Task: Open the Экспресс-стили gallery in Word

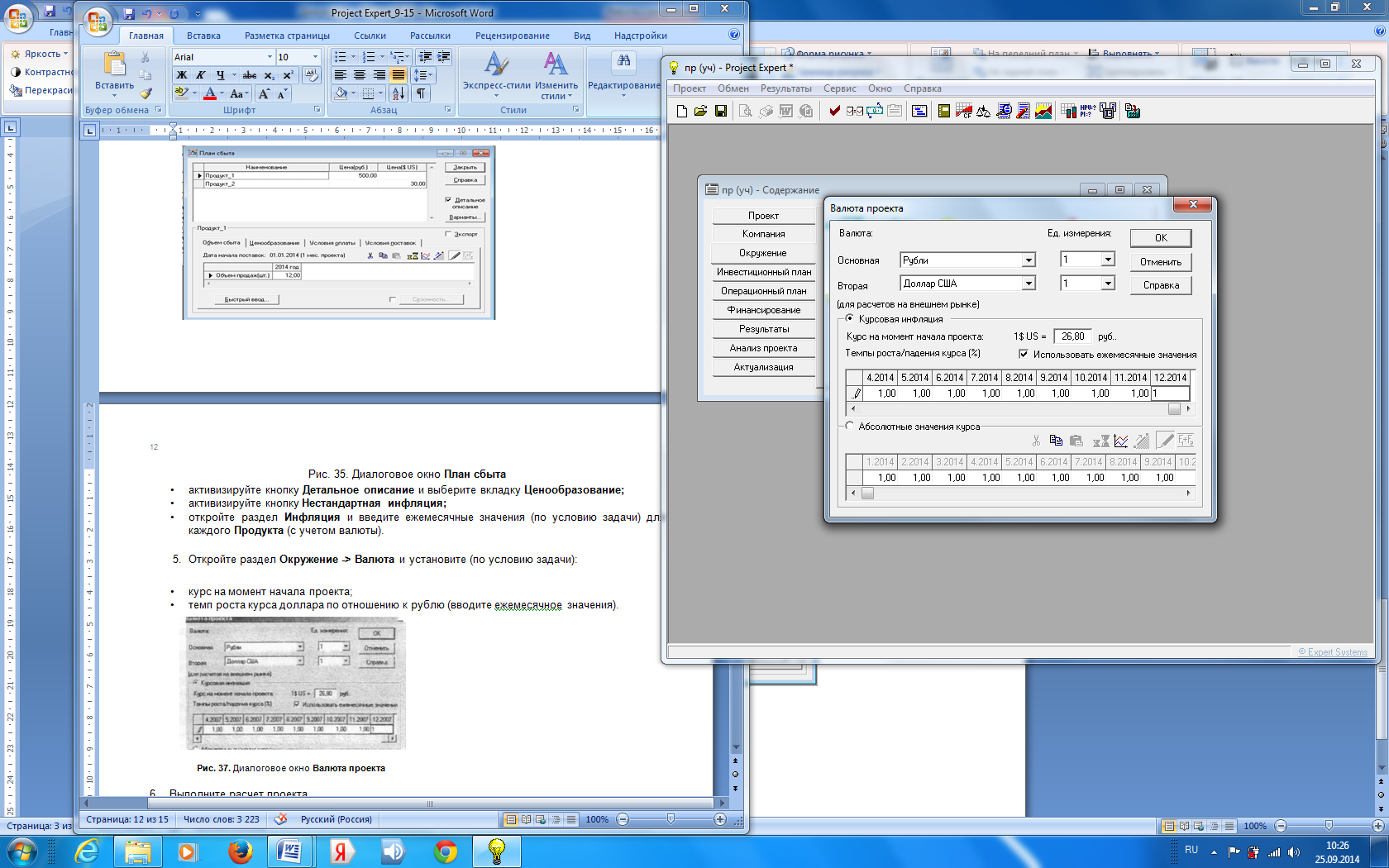Action: point(496,74)
